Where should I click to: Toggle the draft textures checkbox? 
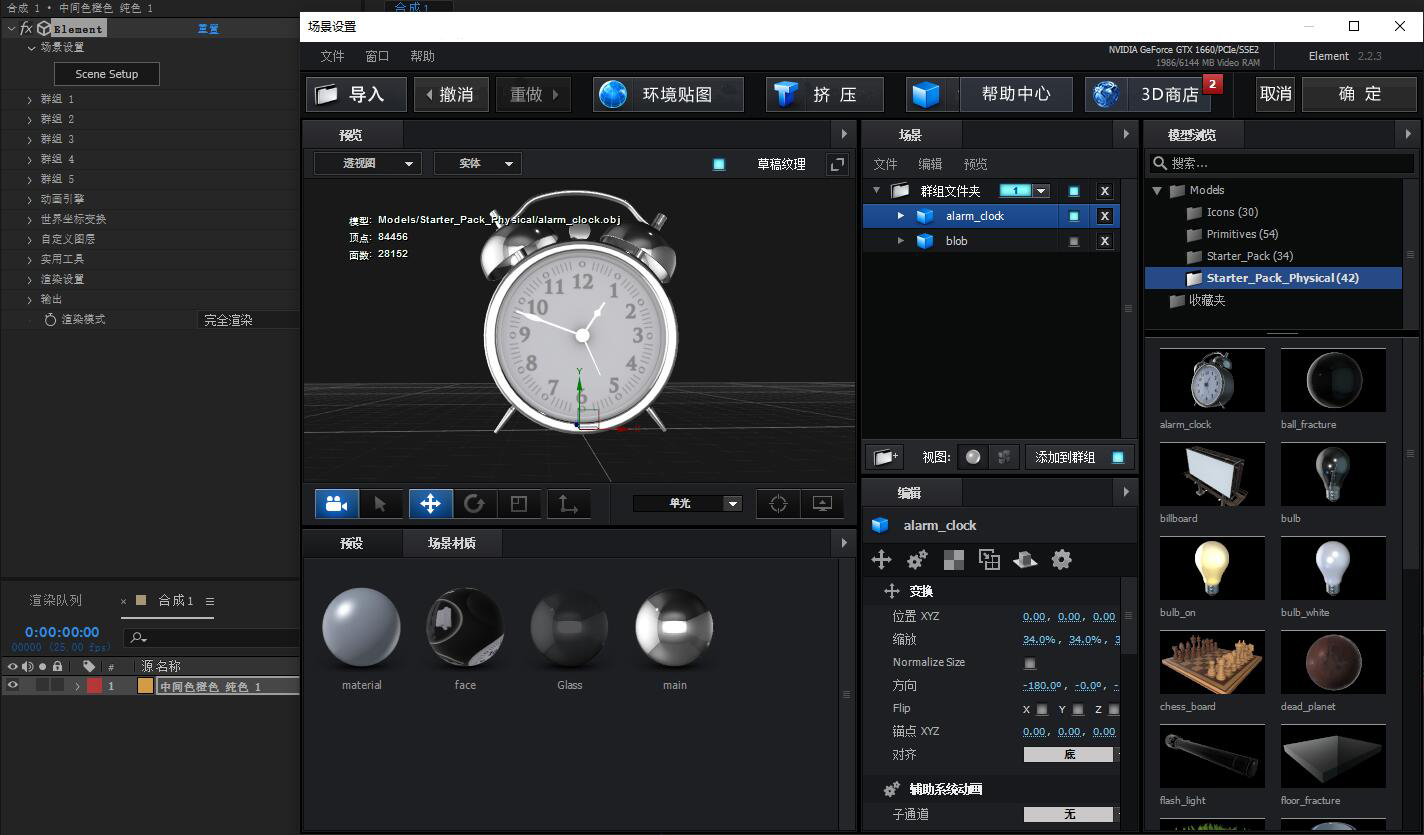coord(719,164)
